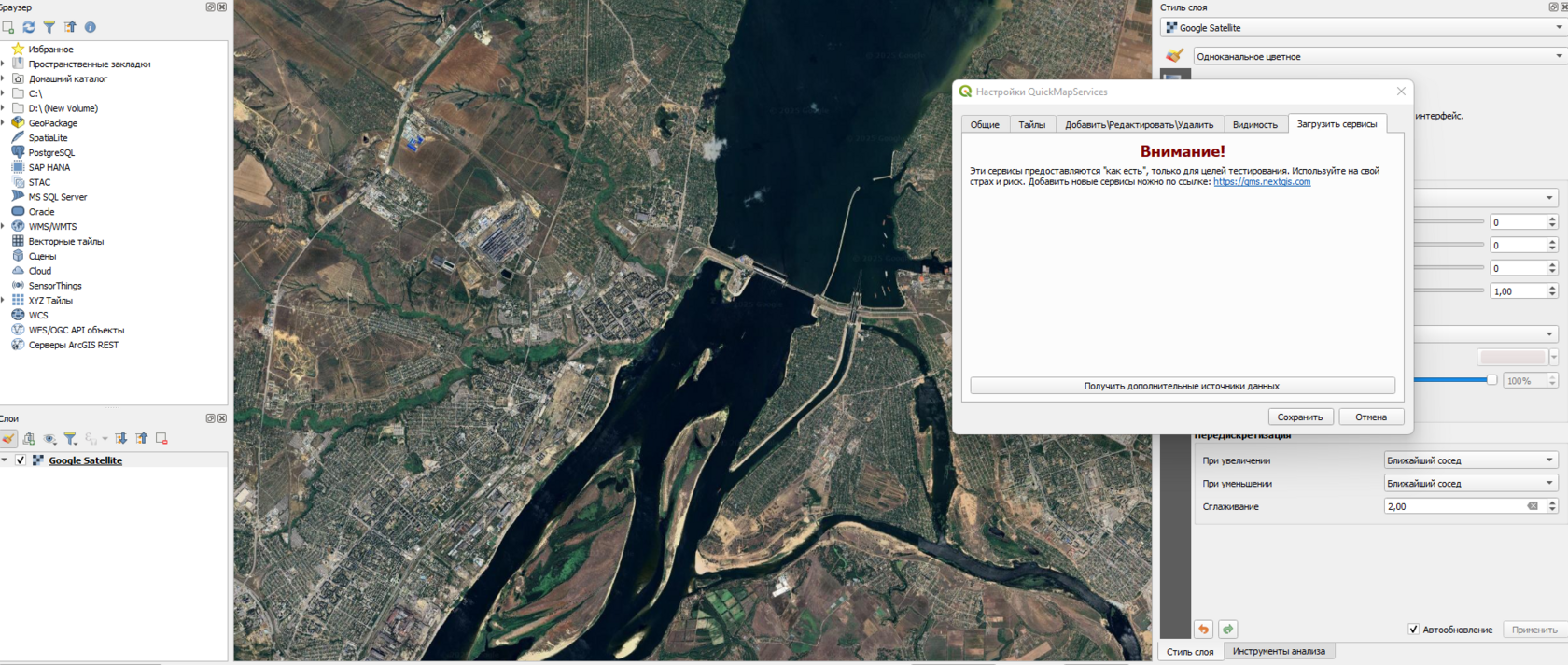Select MS SQL Server in the Browser
Viewport: 1568px width, 665px height.
tap(57, 197)
